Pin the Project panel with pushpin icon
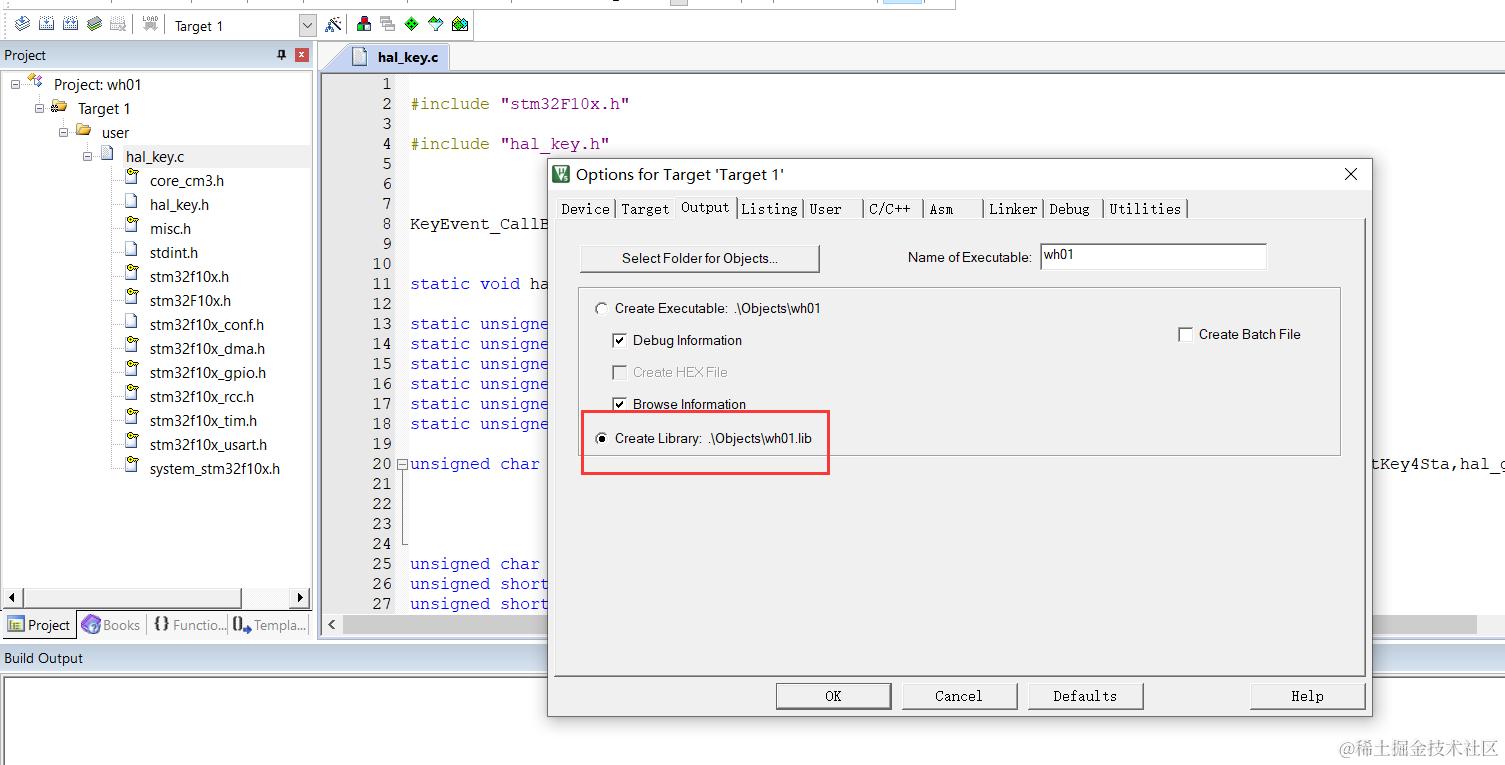The width and height of the screenshot is (1505, 765). click(281, 55)
